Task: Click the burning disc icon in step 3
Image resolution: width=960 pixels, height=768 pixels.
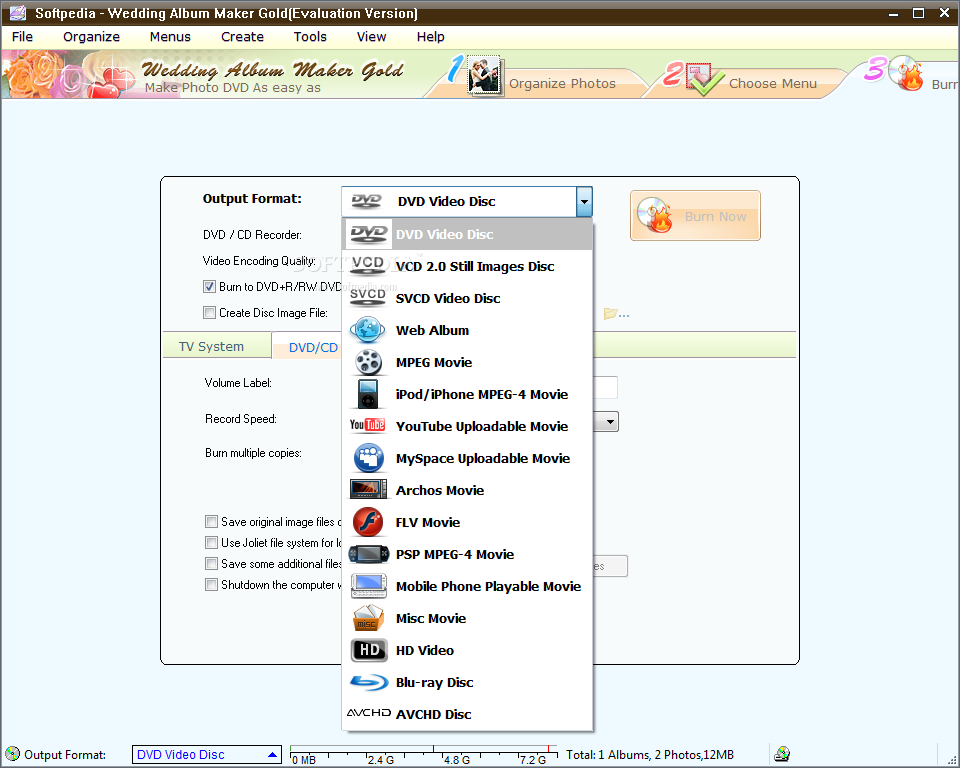Action: (905, 73)
